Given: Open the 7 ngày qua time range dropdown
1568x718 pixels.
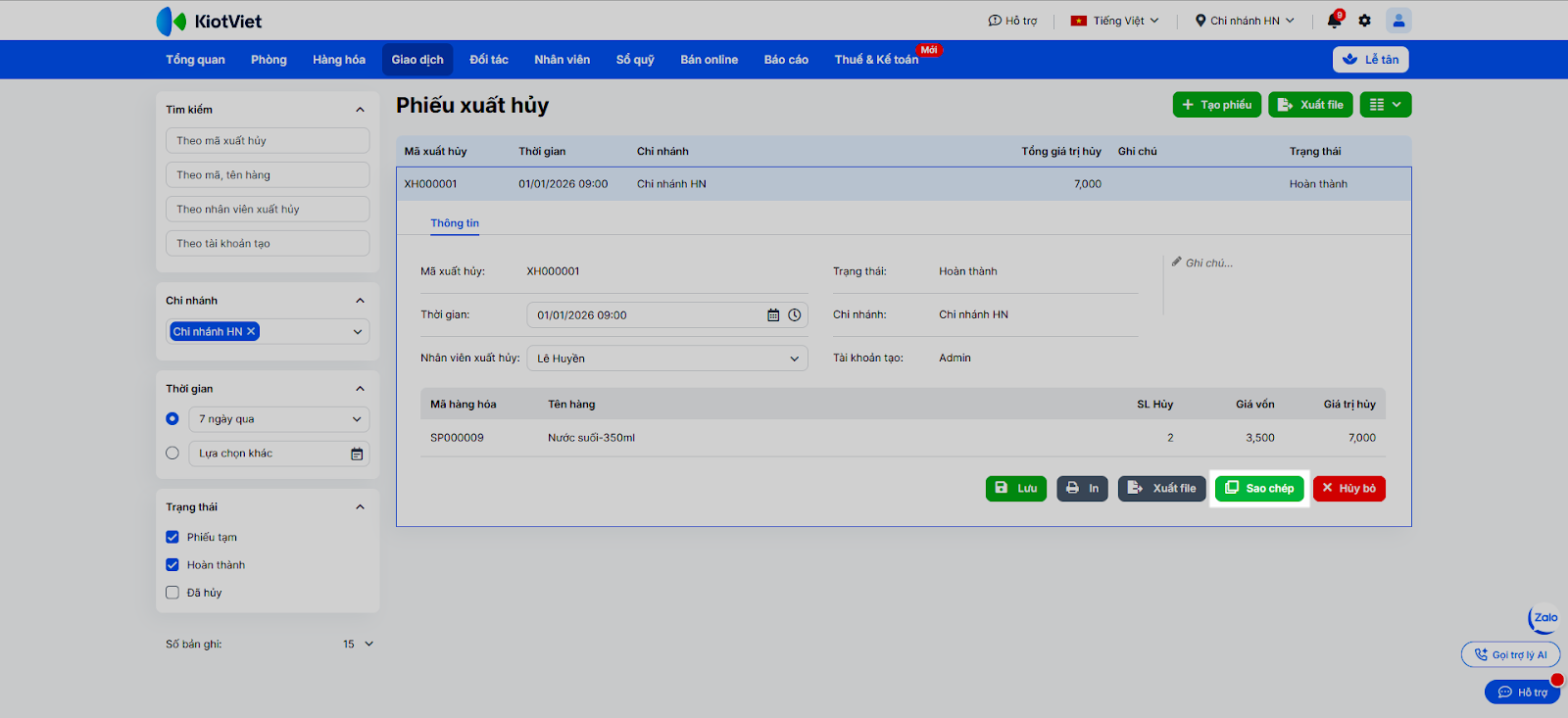Looking at the screenshot, I should coord(279,419).
